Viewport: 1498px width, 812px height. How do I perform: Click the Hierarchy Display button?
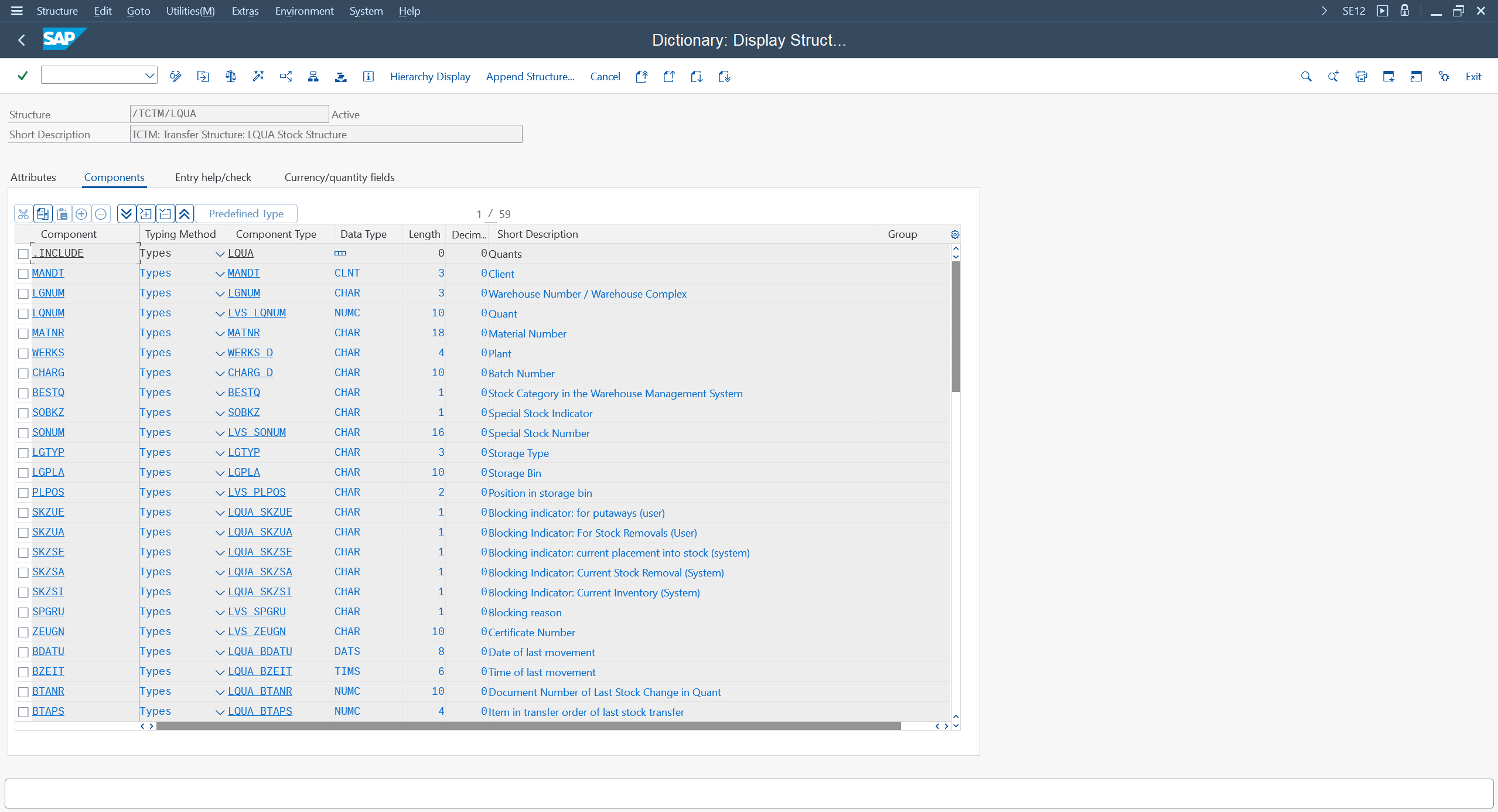point(430,77)
